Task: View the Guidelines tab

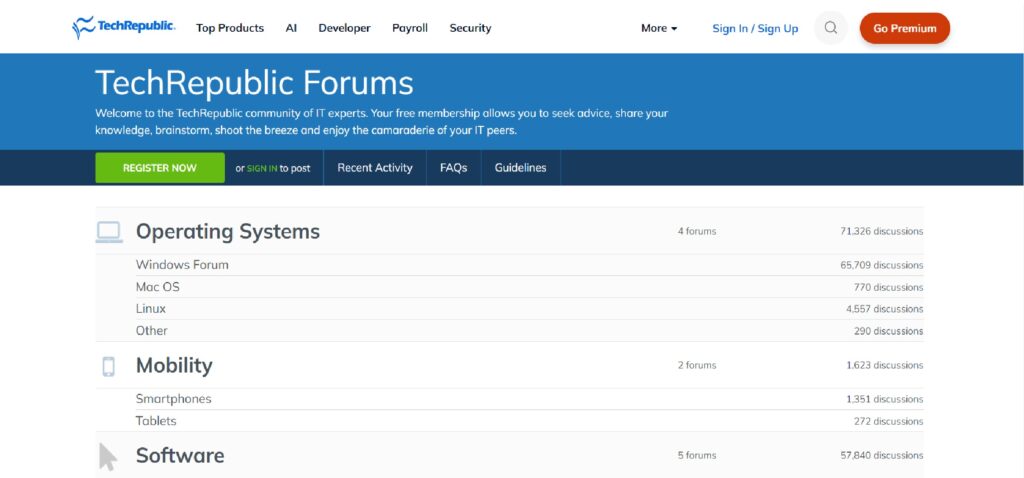Action: pyautogui.click(x=520, y=168)
